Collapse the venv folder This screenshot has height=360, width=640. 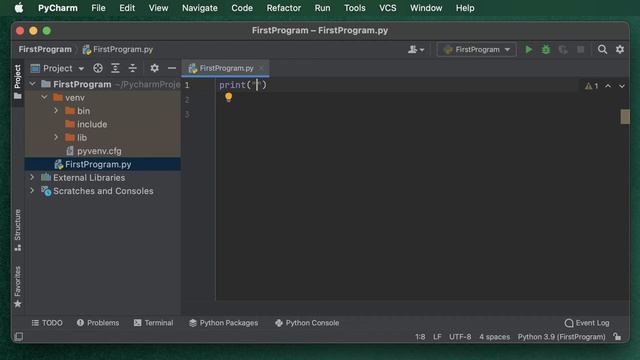[44, 97]
